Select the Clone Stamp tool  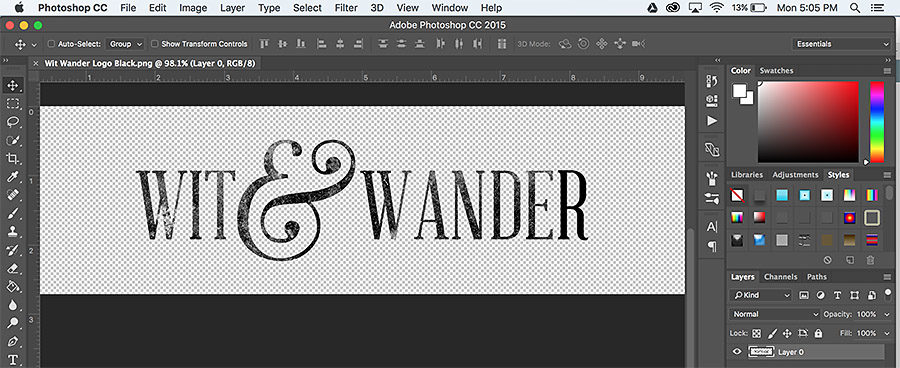click(x=13, y=232)
